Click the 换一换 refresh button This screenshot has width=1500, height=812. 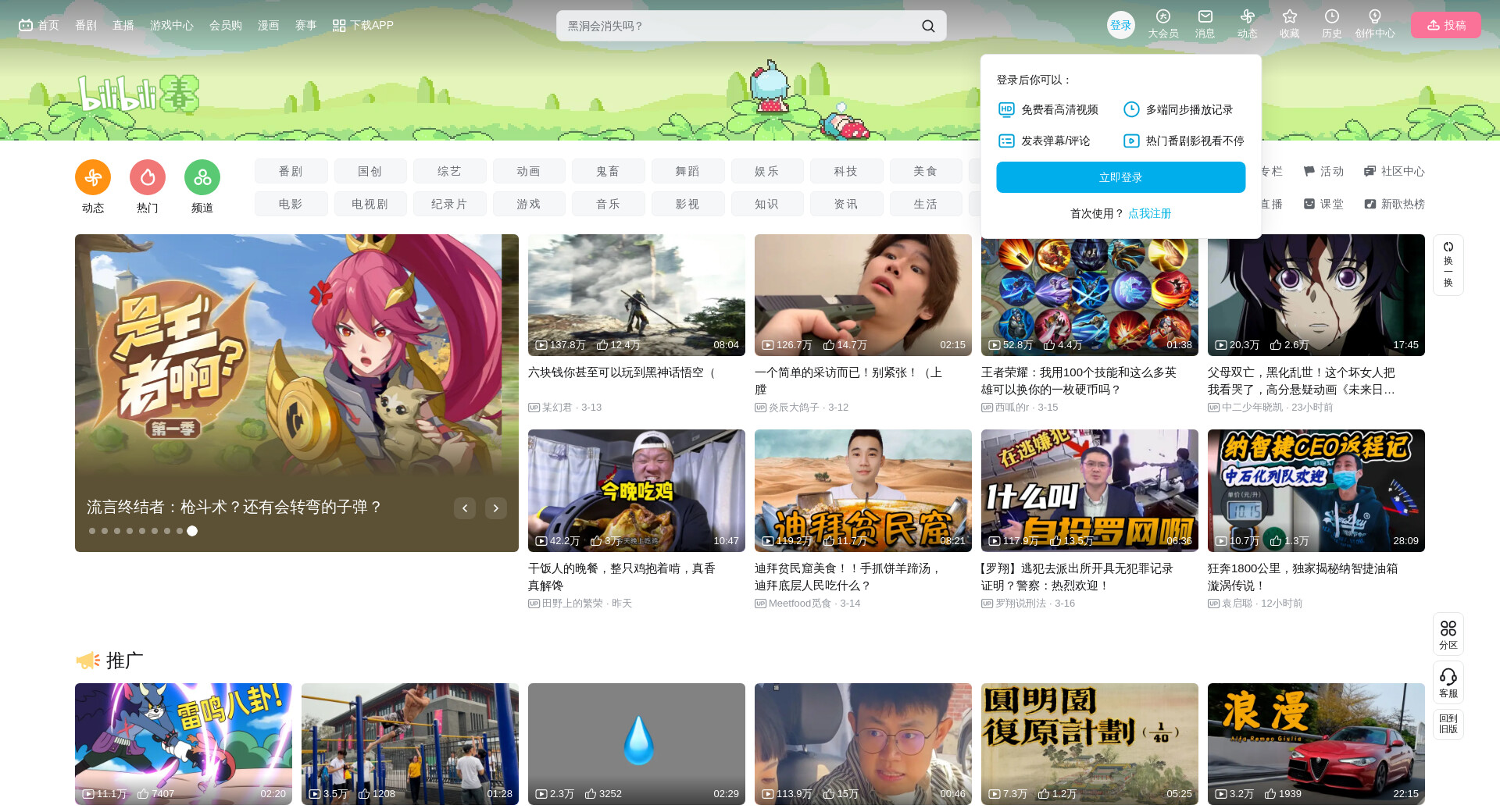click(1448, 265)
